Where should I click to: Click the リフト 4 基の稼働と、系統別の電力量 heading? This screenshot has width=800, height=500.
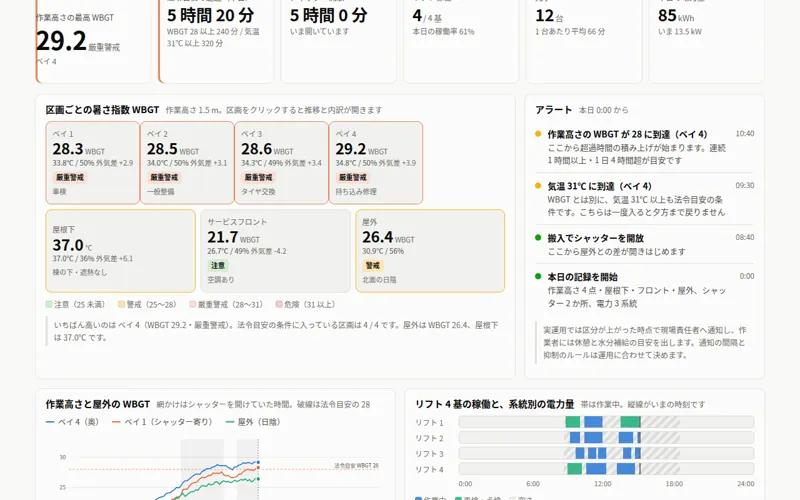tap(495, 404)
